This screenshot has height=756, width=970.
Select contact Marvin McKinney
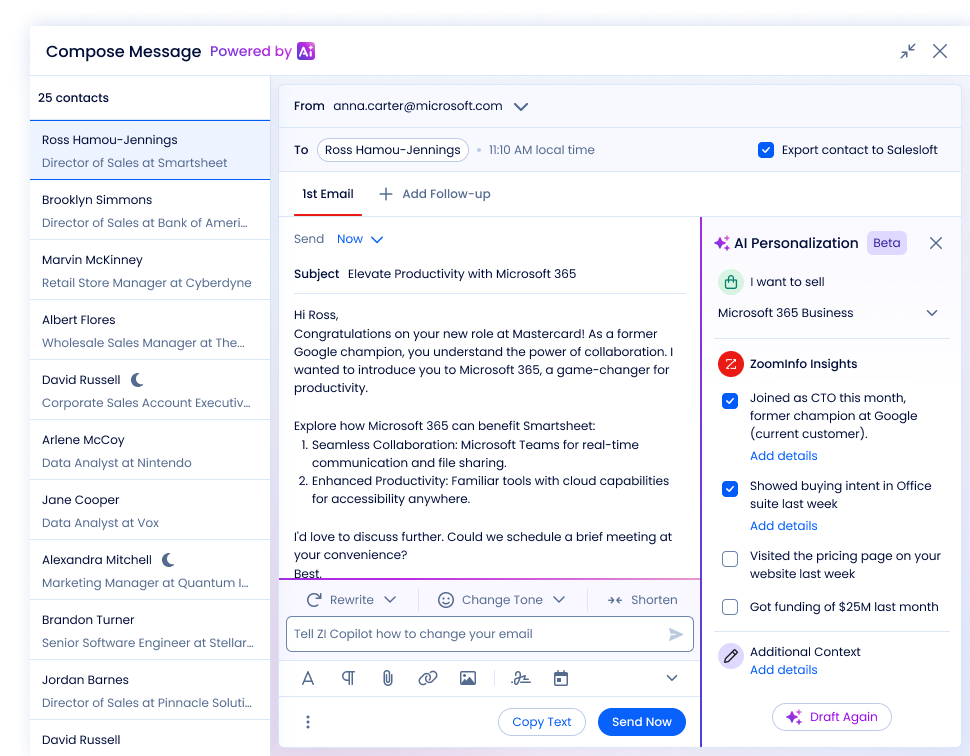150,270
